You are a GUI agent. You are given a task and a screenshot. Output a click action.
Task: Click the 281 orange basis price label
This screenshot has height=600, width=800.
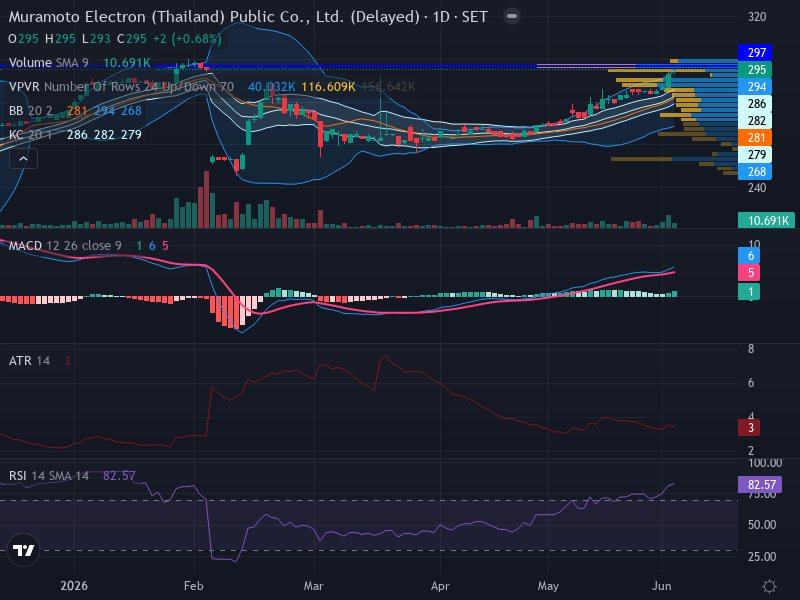pyautogui.click(x=755, y=137)
